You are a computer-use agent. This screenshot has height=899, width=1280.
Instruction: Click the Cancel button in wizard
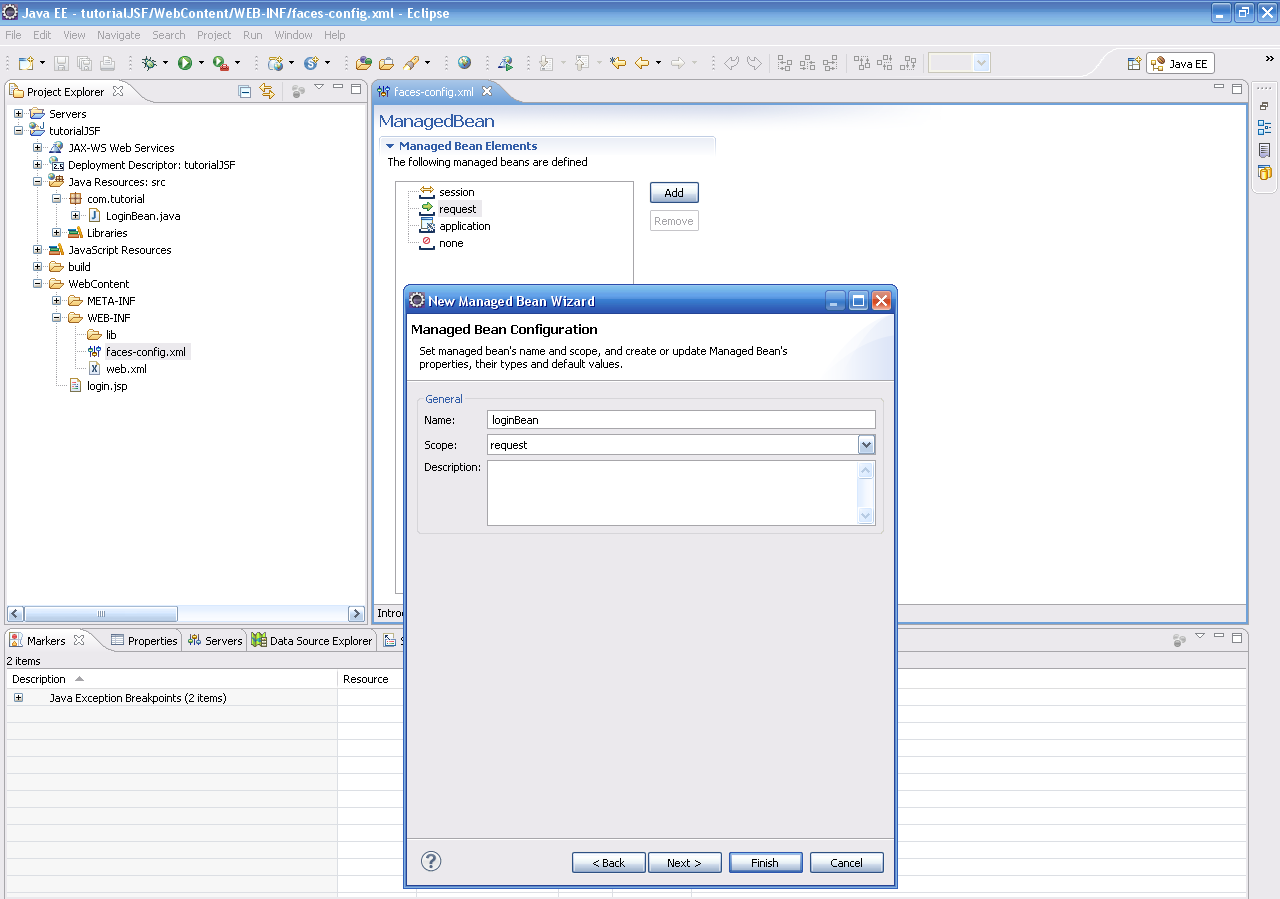[846, 863]
